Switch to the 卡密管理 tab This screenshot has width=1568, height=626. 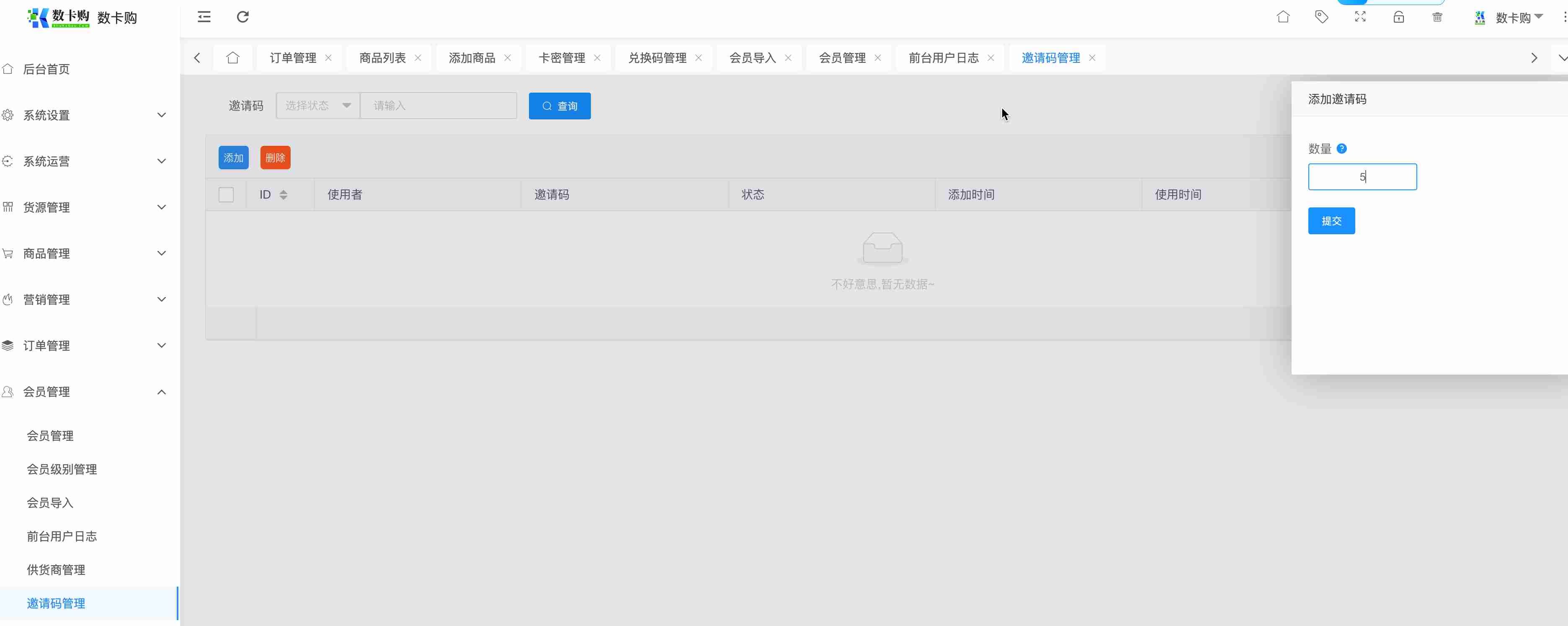pos(561,58)
